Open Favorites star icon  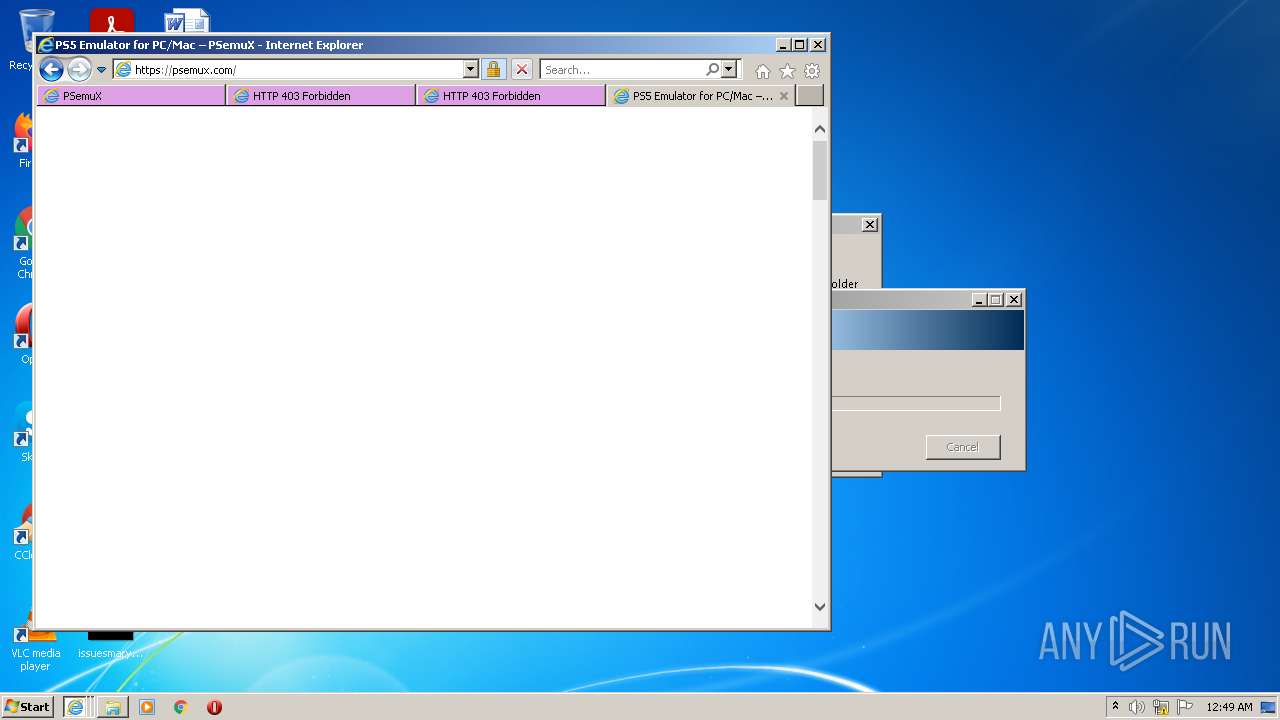pos(788,71)
